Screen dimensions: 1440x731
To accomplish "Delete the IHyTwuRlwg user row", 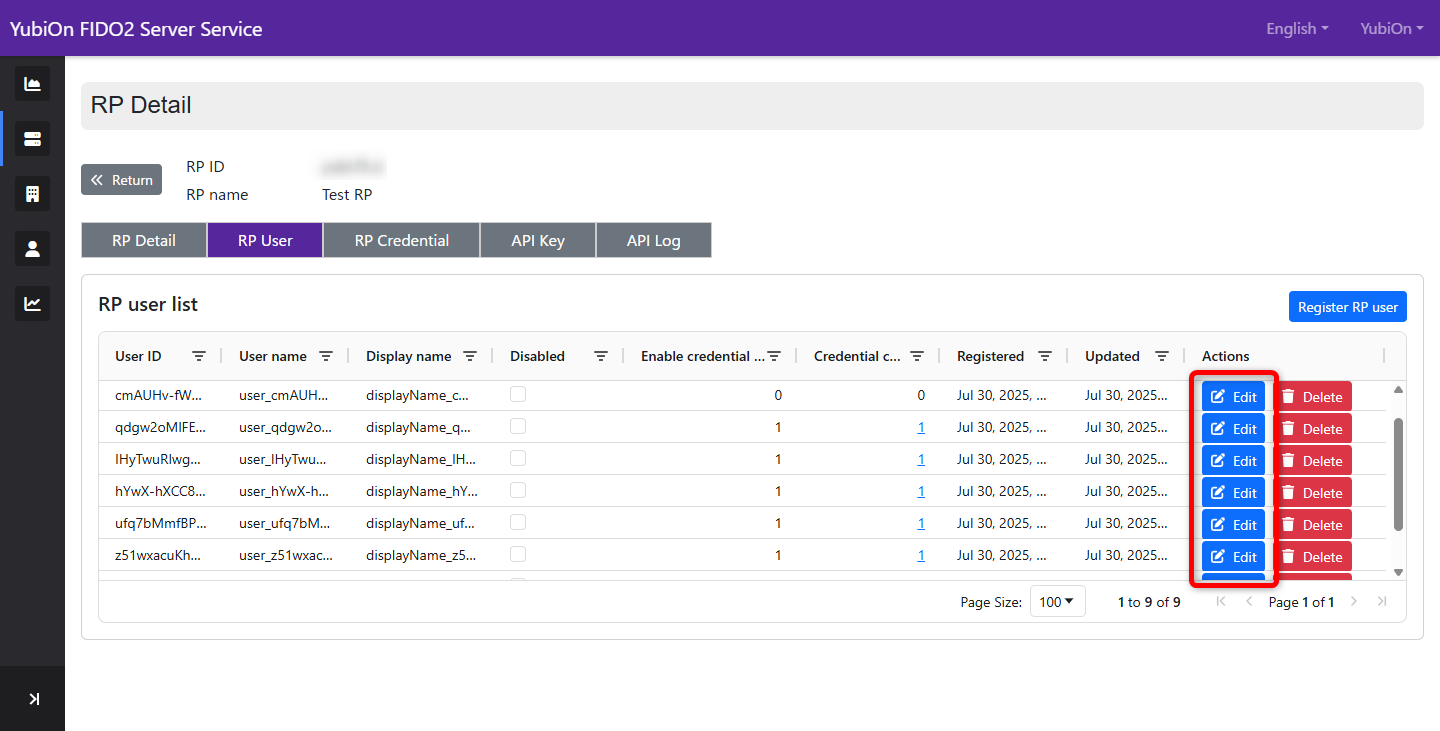I will coord(1312,460).
